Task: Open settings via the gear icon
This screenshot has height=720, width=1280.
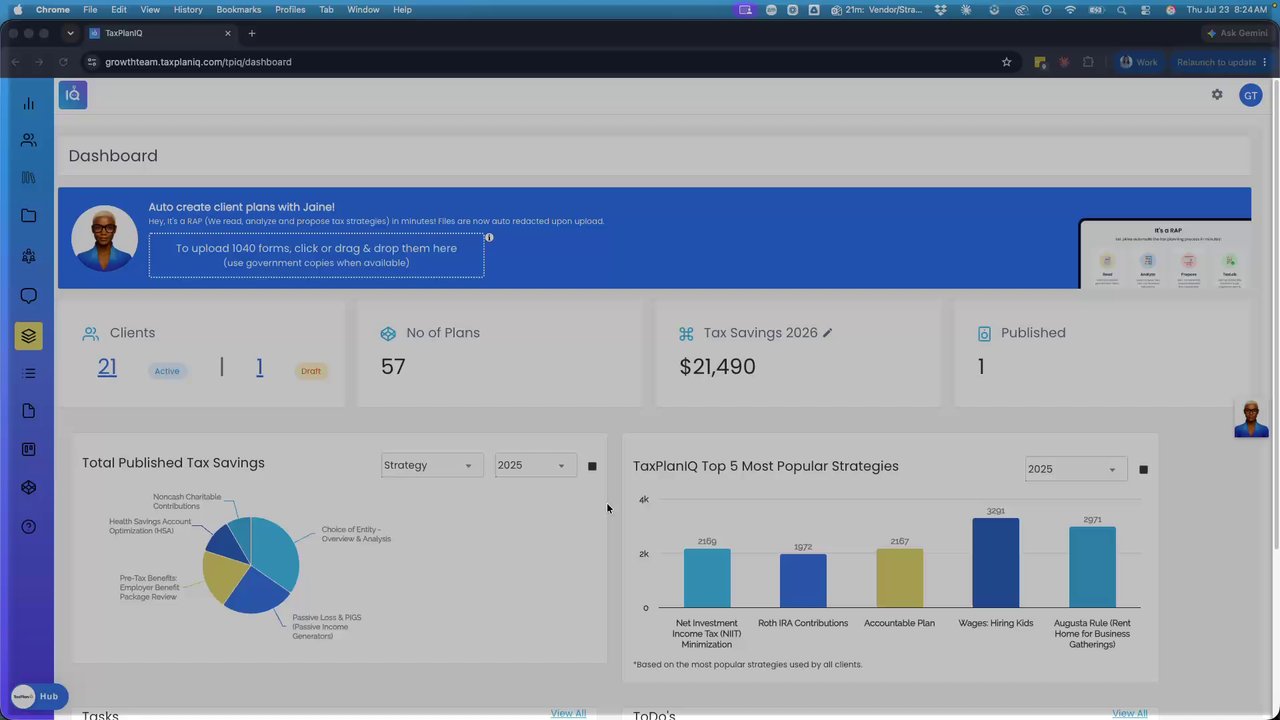Action: point(1217,95)
